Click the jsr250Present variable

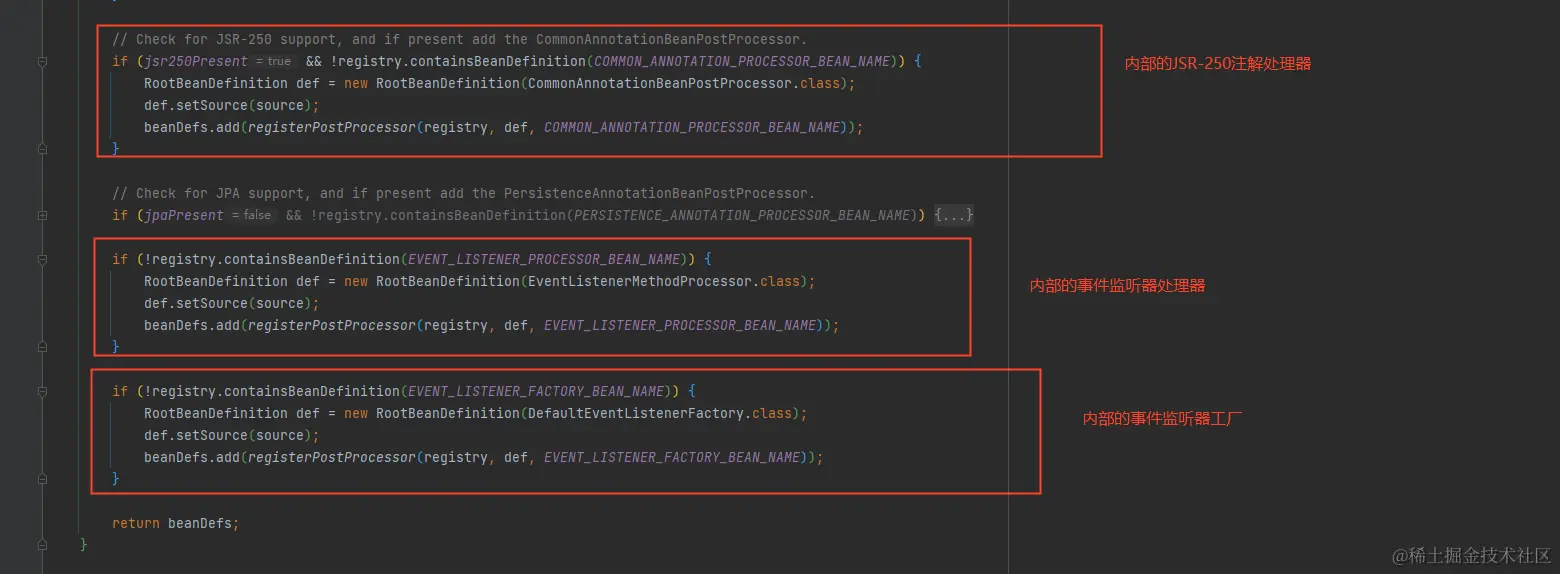[x=196, y=61]
